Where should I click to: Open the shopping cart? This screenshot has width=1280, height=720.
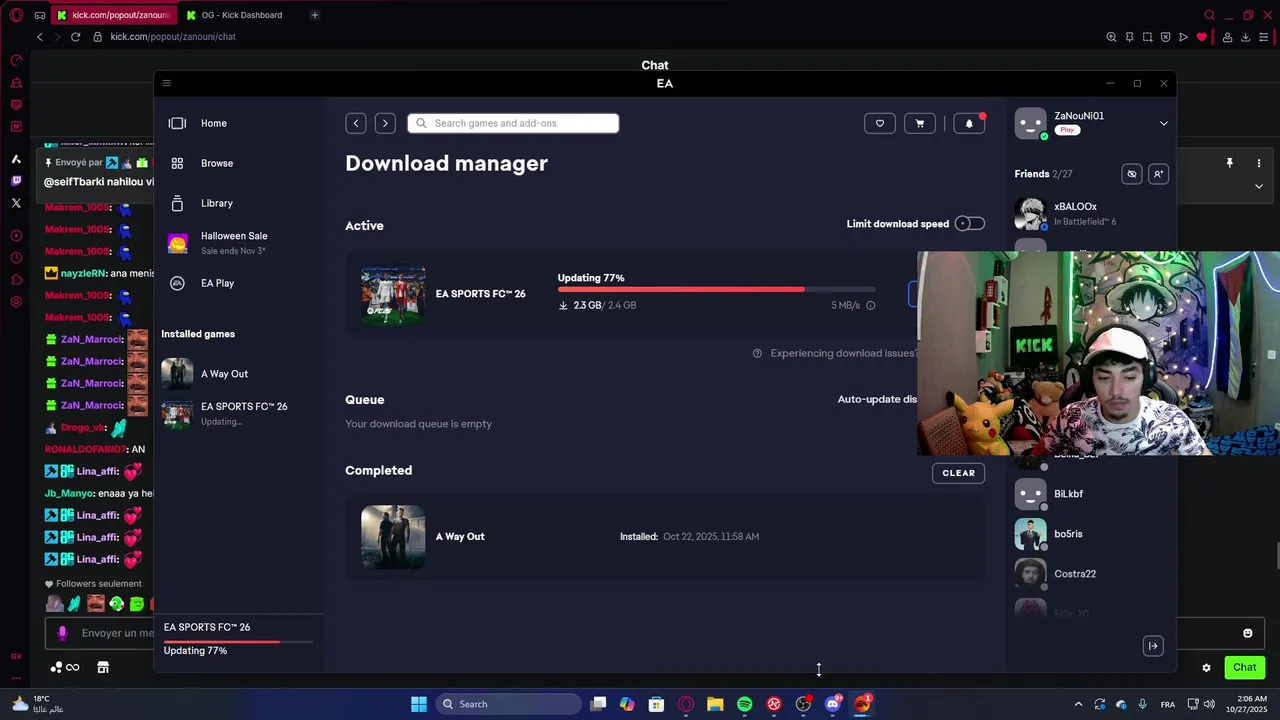tap(920, 123)
